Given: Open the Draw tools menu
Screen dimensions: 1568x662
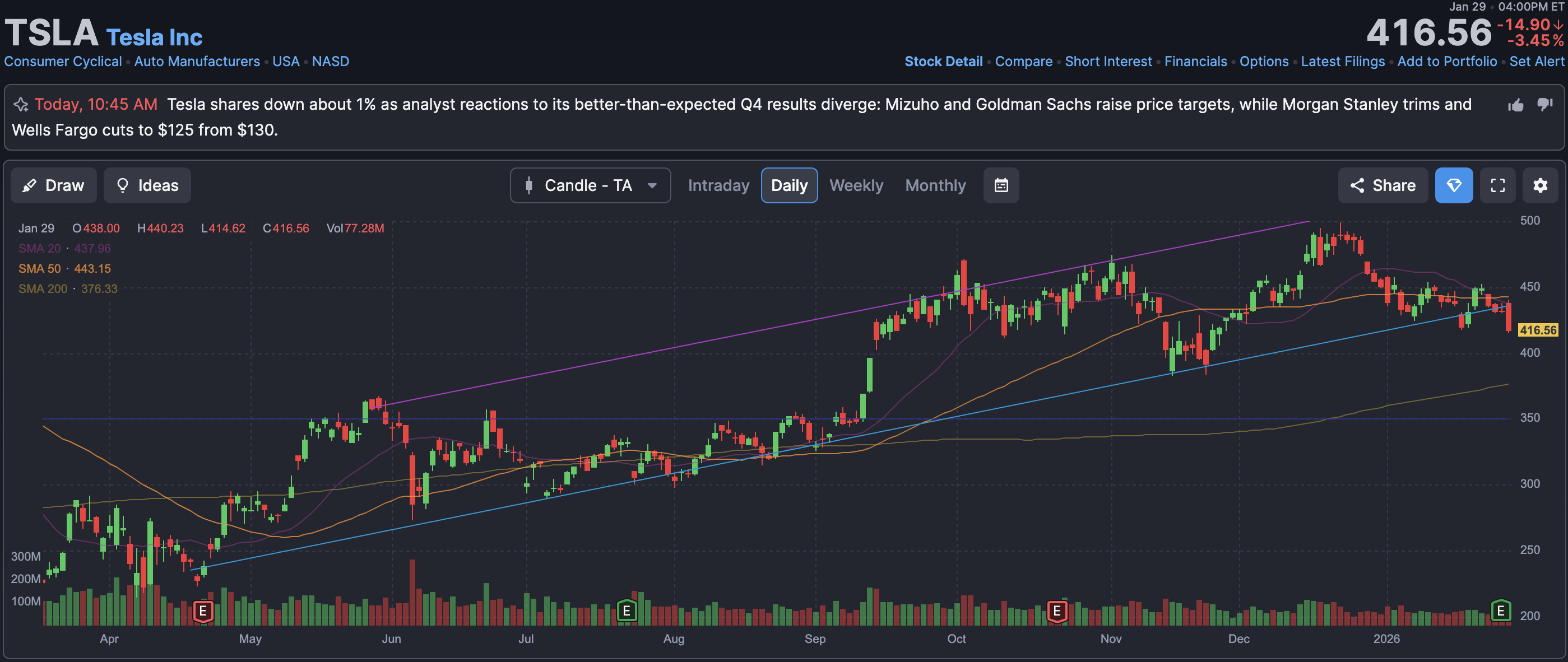Looking at the screenshot, I should point(54,185).
